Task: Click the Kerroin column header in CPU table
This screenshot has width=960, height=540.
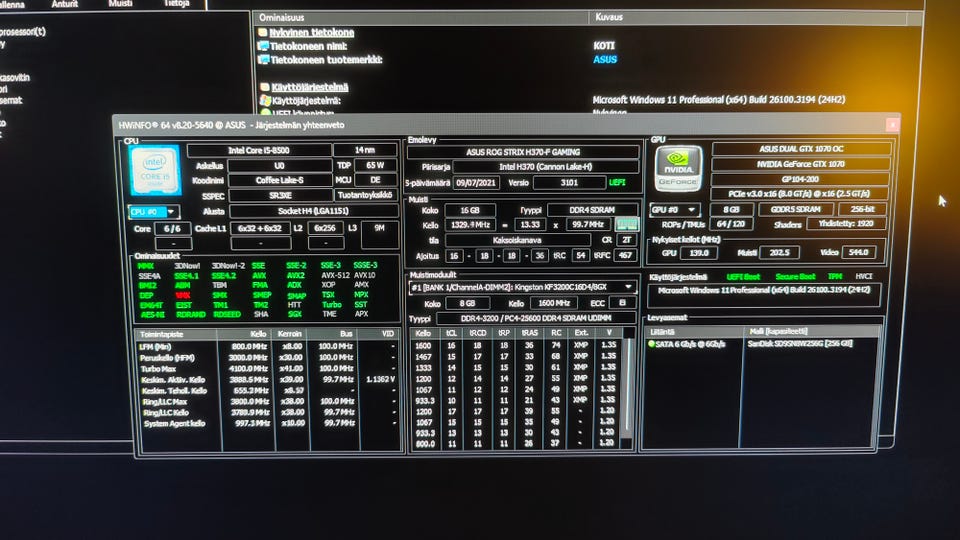Action: (x=291, y=334)
